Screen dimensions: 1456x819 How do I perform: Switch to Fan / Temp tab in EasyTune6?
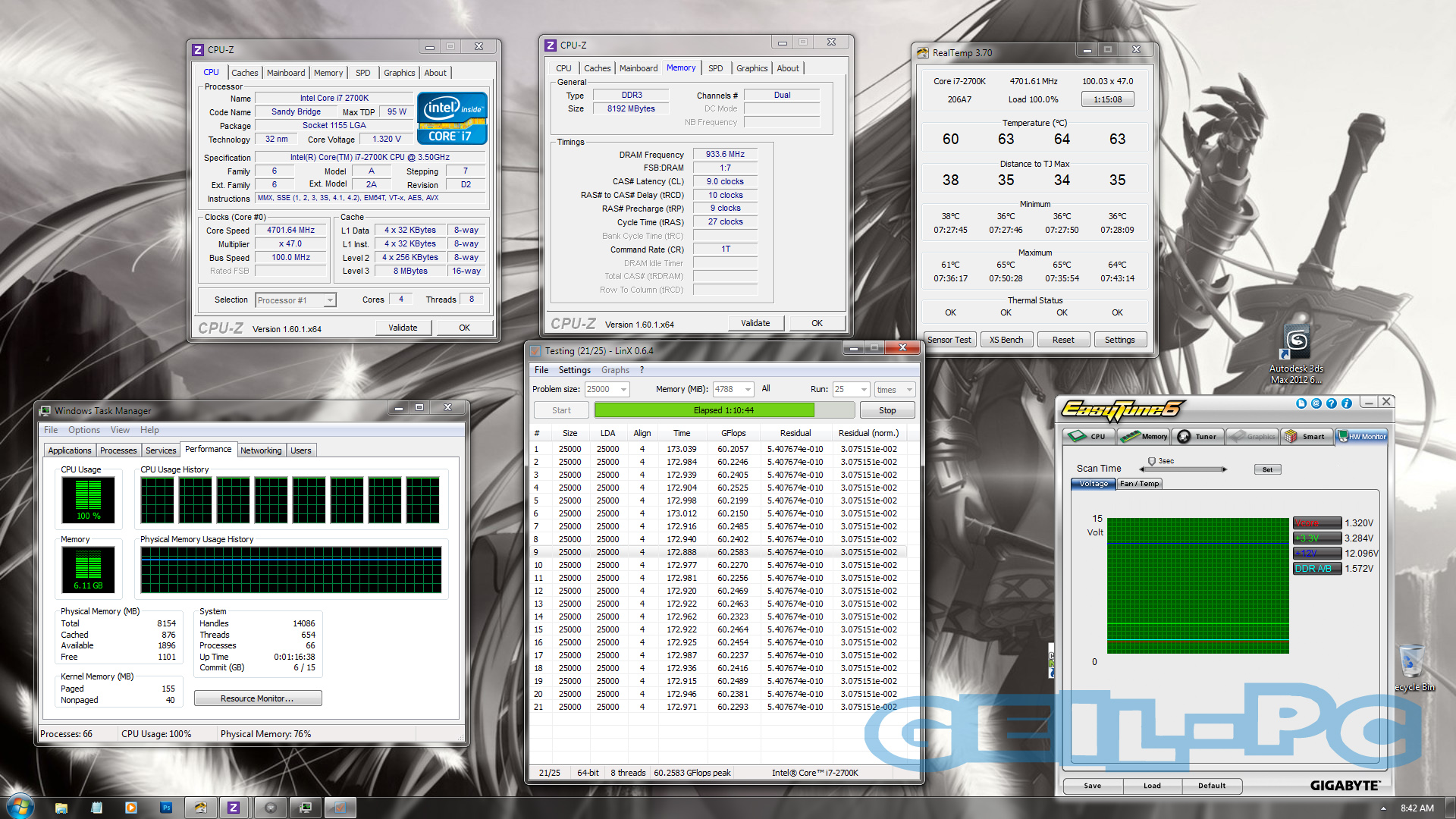[x=1139, y=484]
